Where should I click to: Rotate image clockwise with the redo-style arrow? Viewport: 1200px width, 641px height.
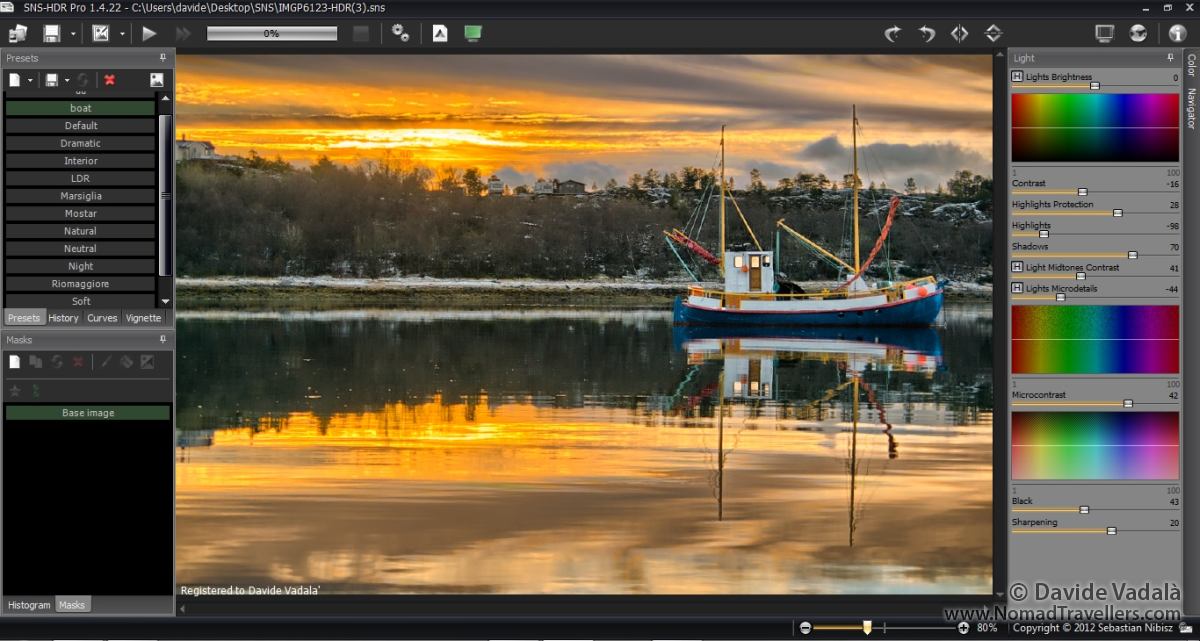(x=893, y=33)
